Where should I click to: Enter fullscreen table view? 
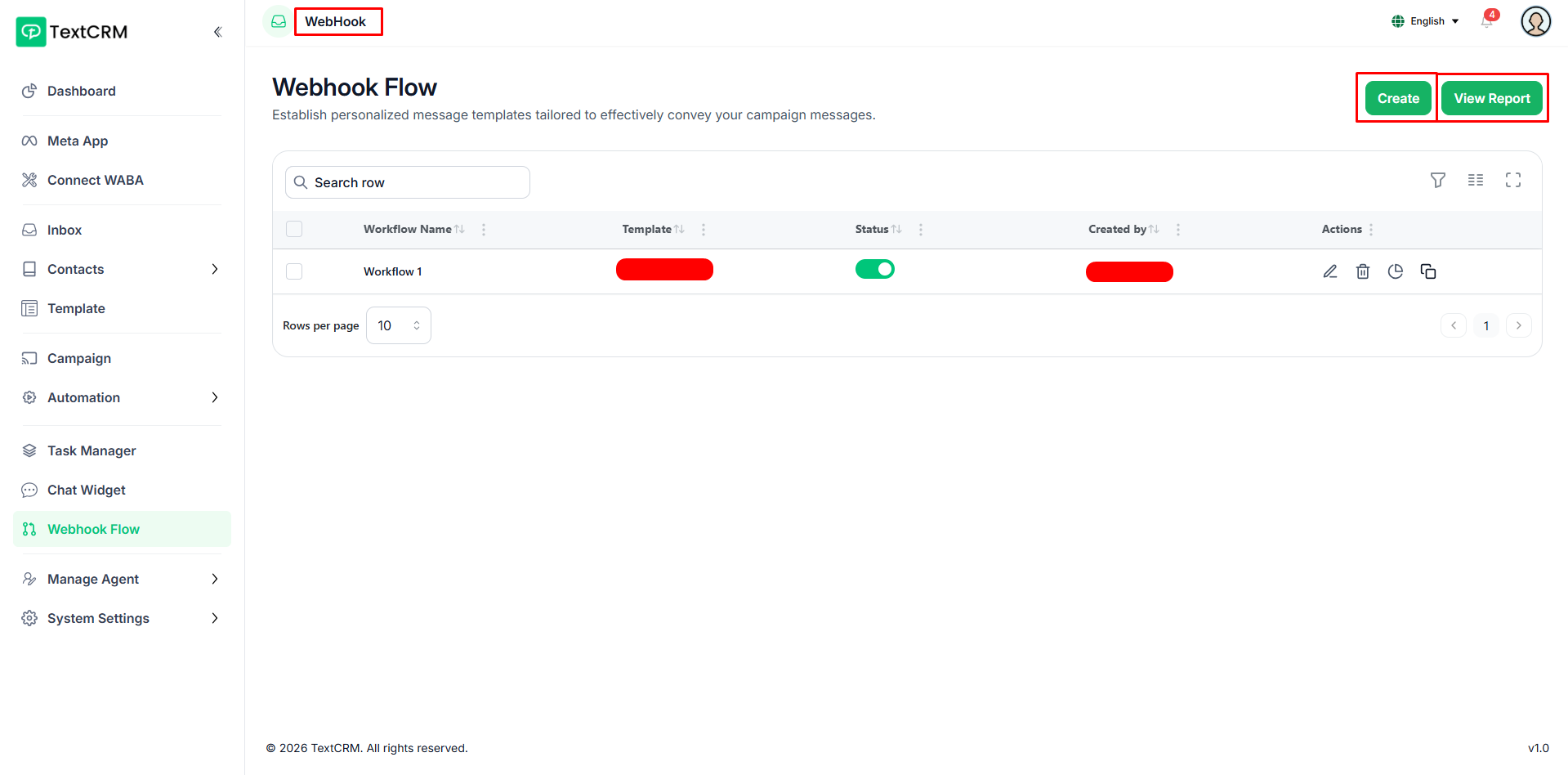pos(1512,180)
